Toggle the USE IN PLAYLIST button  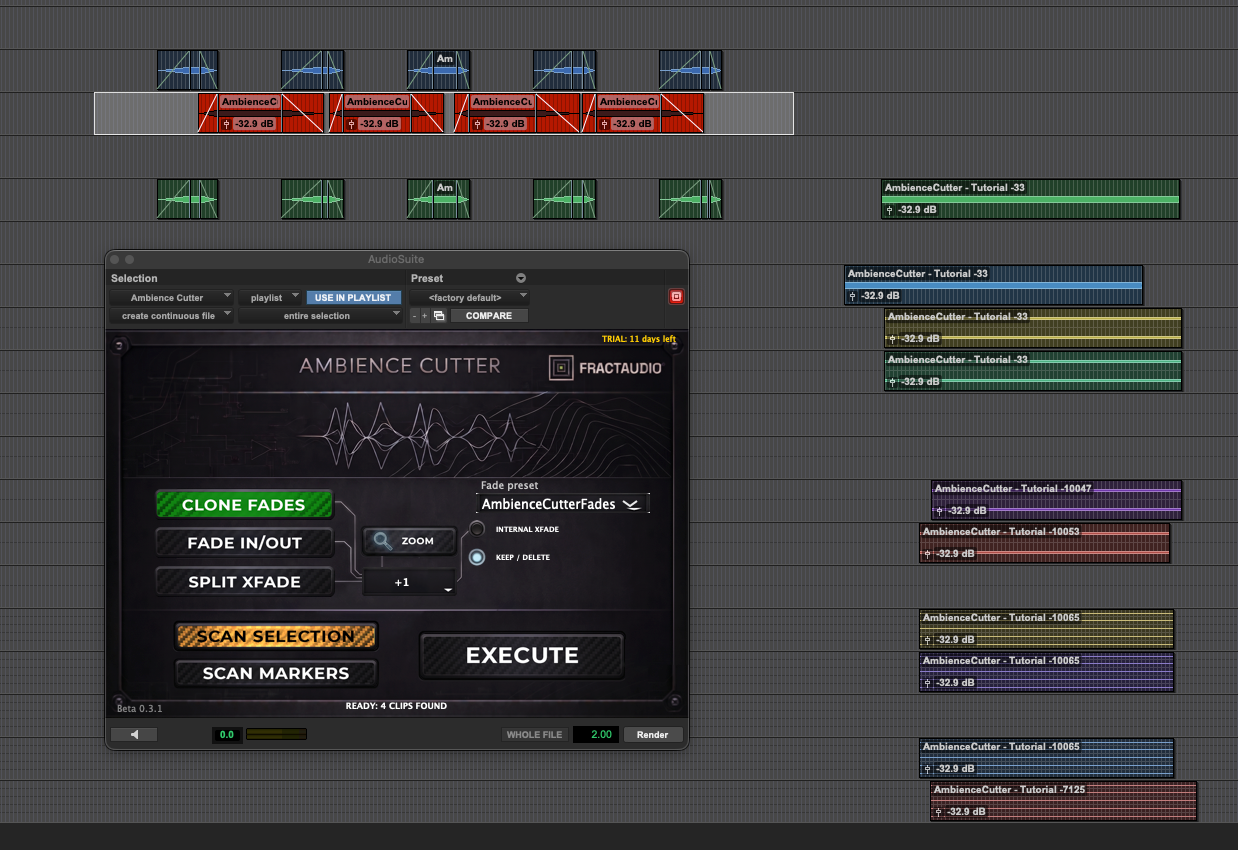click(354, 297)
